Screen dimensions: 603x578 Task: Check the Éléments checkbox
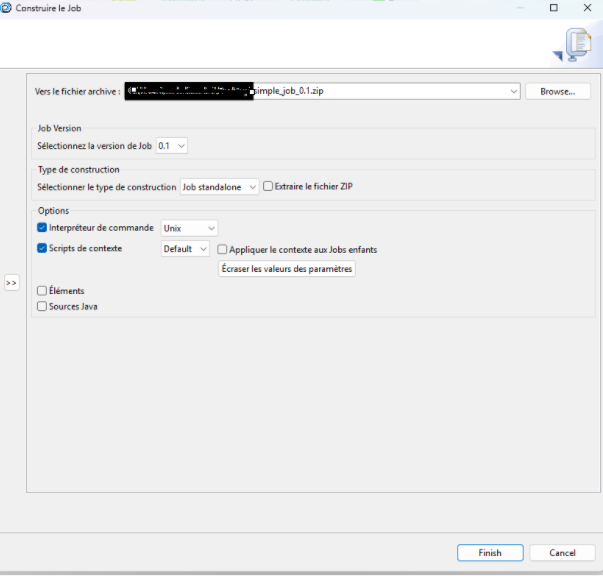(42, 290)
